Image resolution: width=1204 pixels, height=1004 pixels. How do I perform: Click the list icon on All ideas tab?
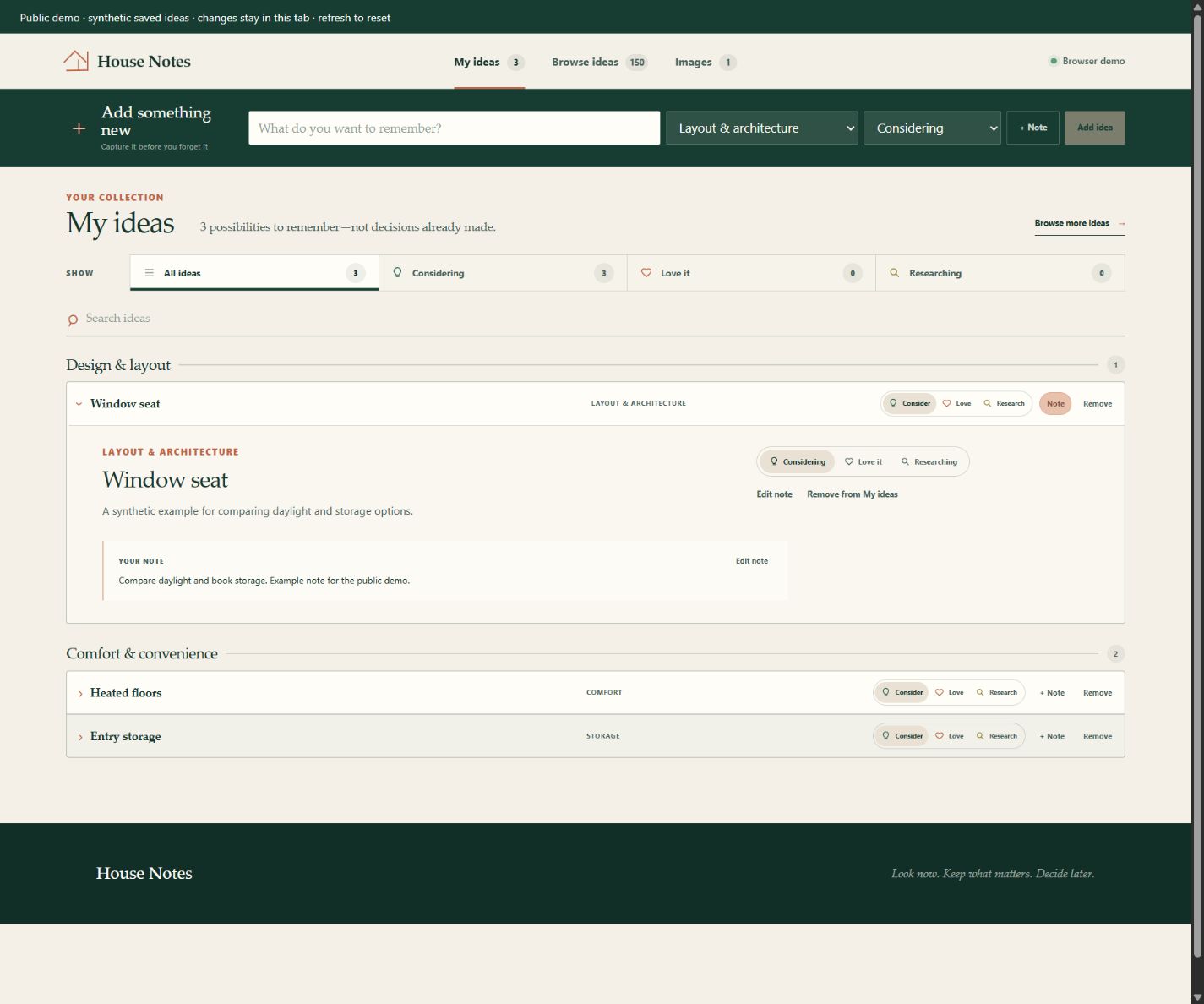[150, 273]
